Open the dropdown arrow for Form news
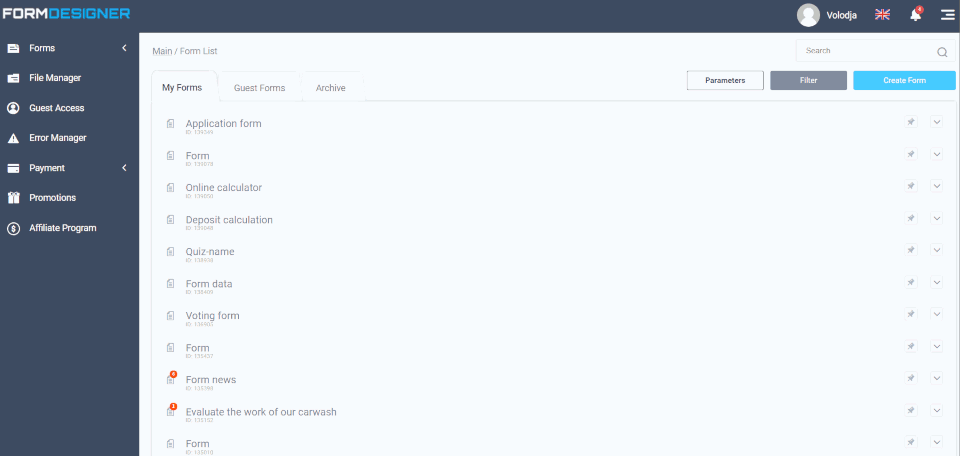The width and height of the screenshot is (960, 456). pyautogui.click(x=937, y=378)
